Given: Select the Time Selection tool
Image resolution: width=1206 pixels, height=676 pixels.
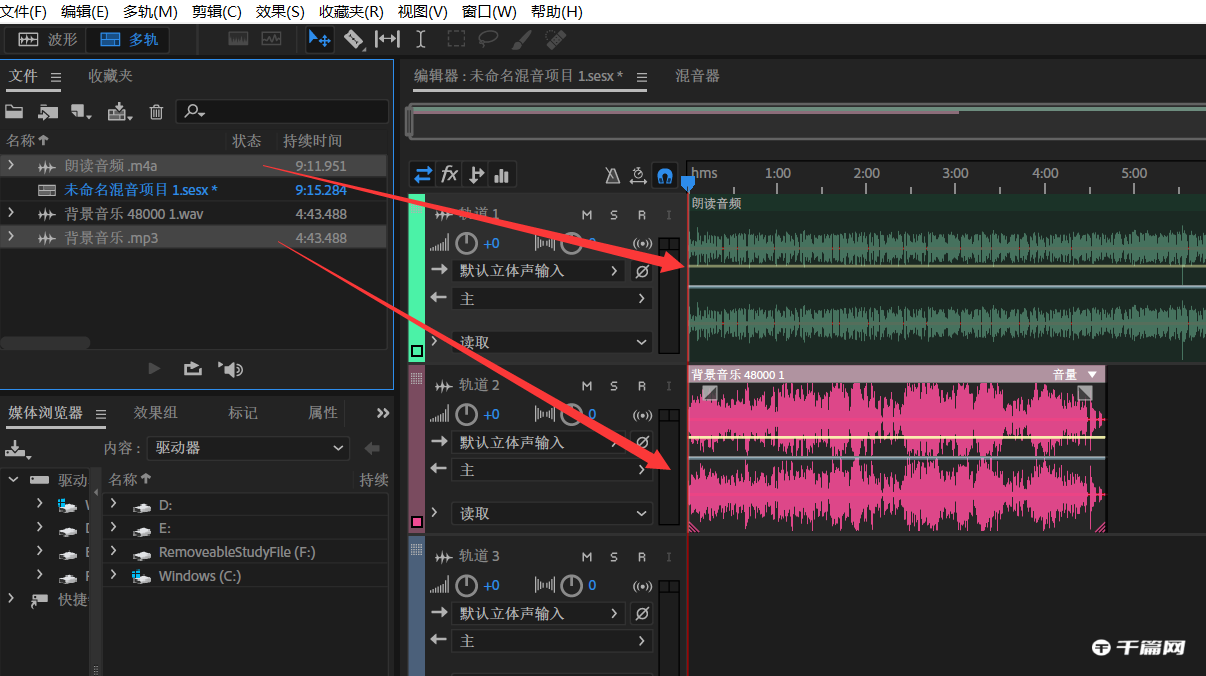Looking at the screenshot, I should (x=421, y=39).
